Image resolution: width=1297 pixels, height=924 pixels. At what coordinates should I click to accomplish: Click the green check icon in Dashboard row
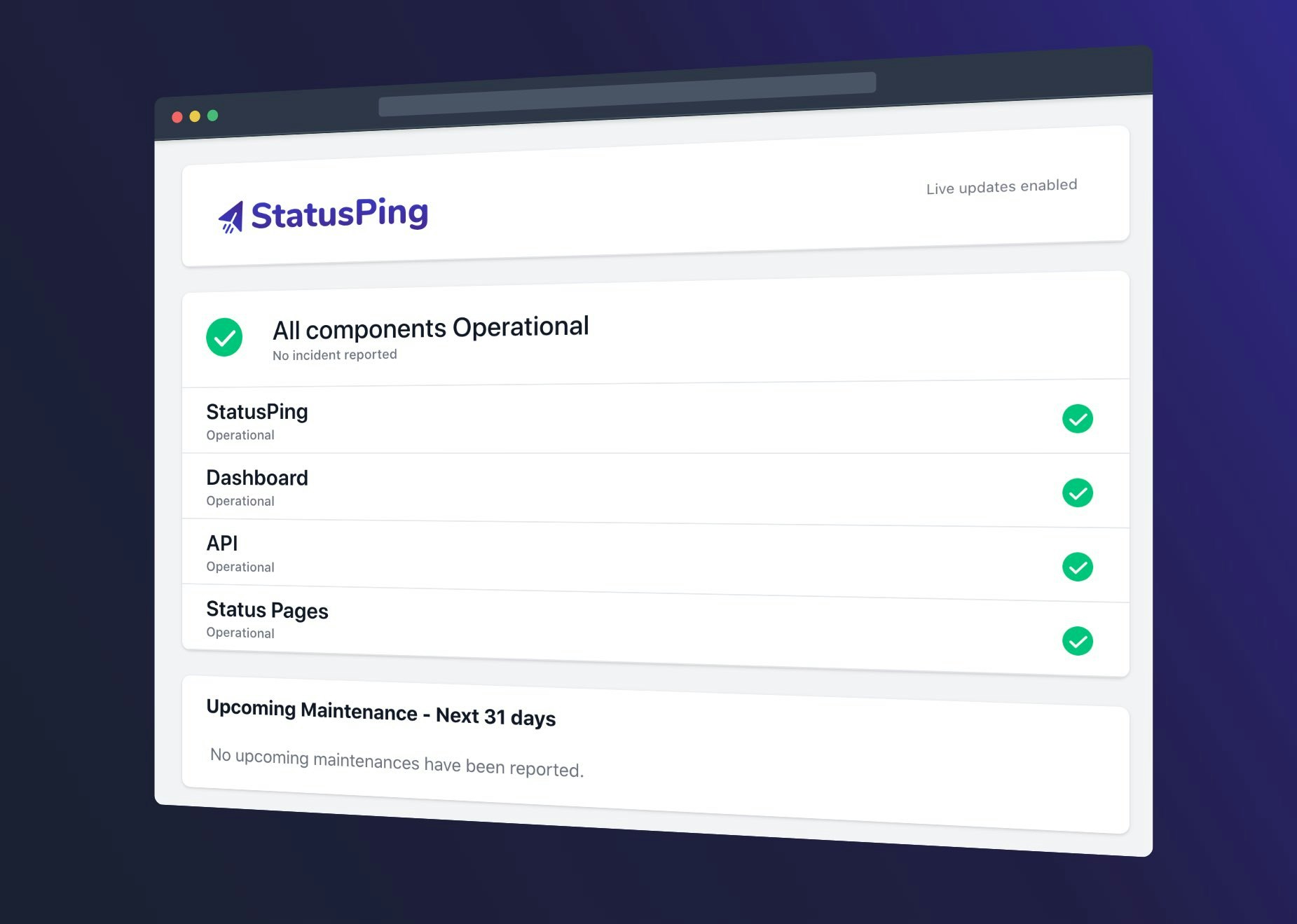pos(1078,493)
